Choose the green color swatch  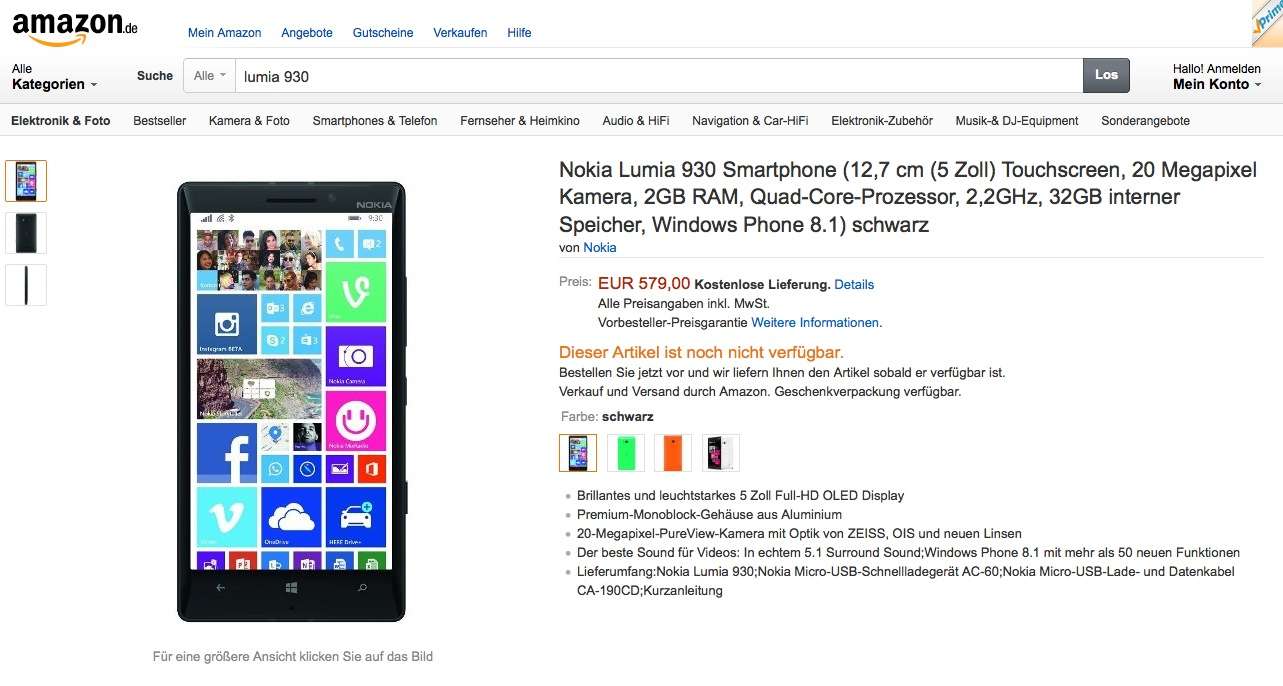(626, 452)
